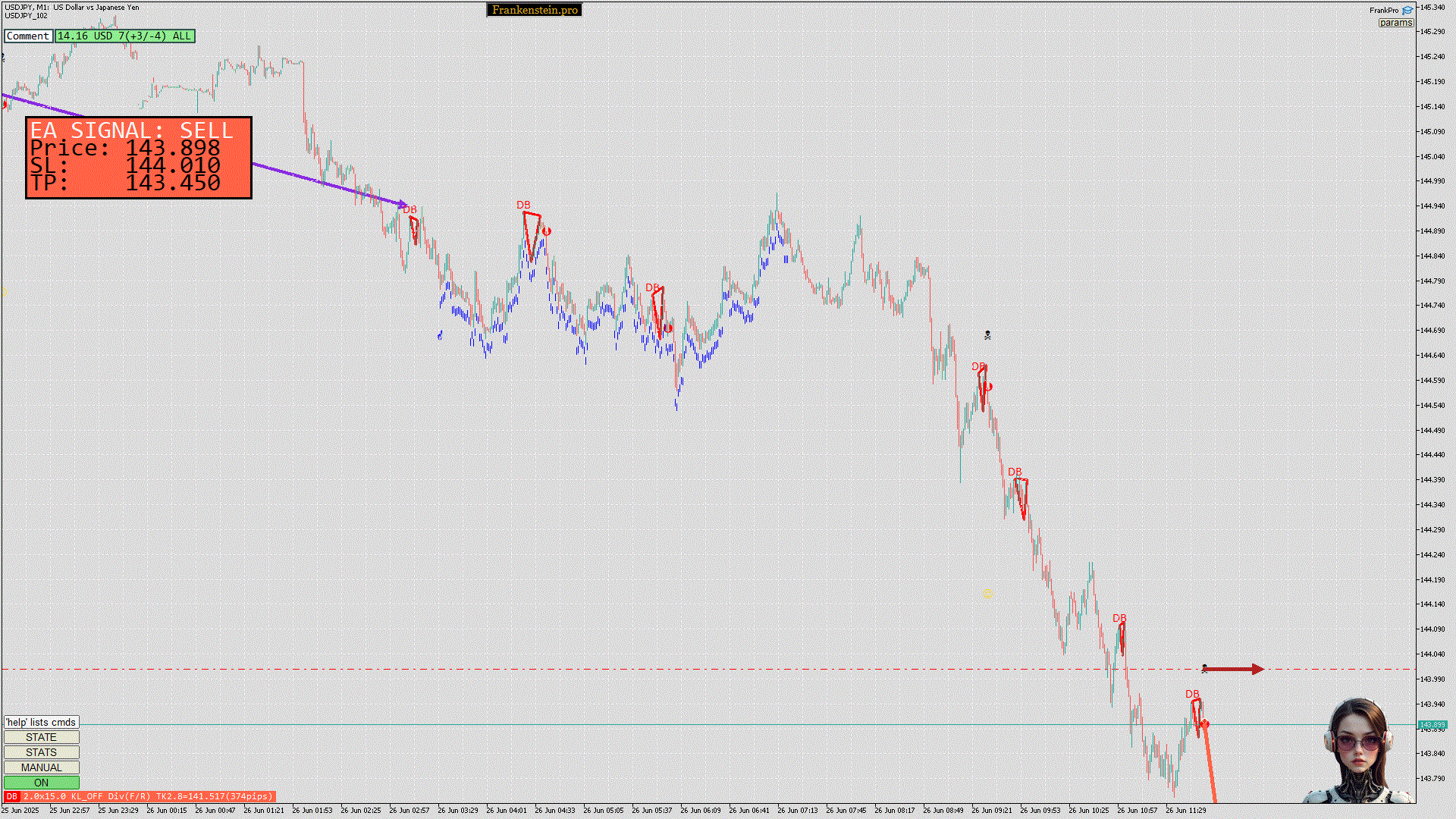Click the EA SIGNAL SELL info panel

(139, 158)
